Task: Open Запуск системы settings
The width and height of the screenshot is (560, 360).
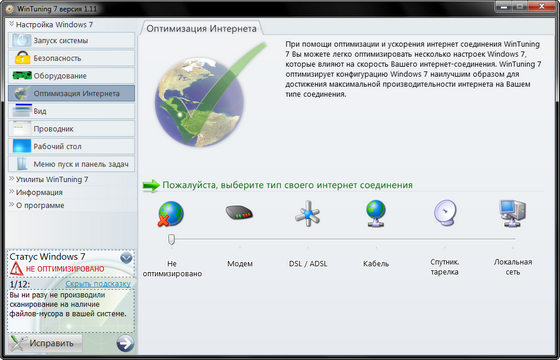Action: tap(71, 40)
